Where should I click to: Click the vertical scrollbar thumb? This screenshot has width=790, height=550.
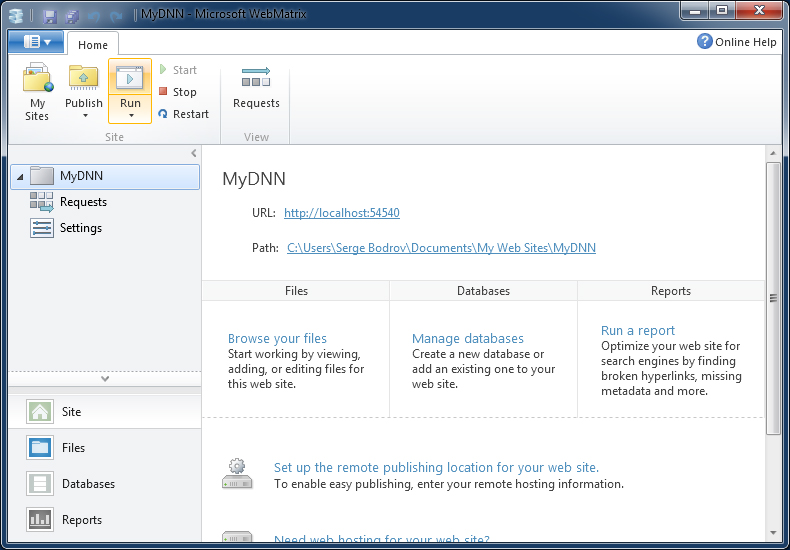773,298
